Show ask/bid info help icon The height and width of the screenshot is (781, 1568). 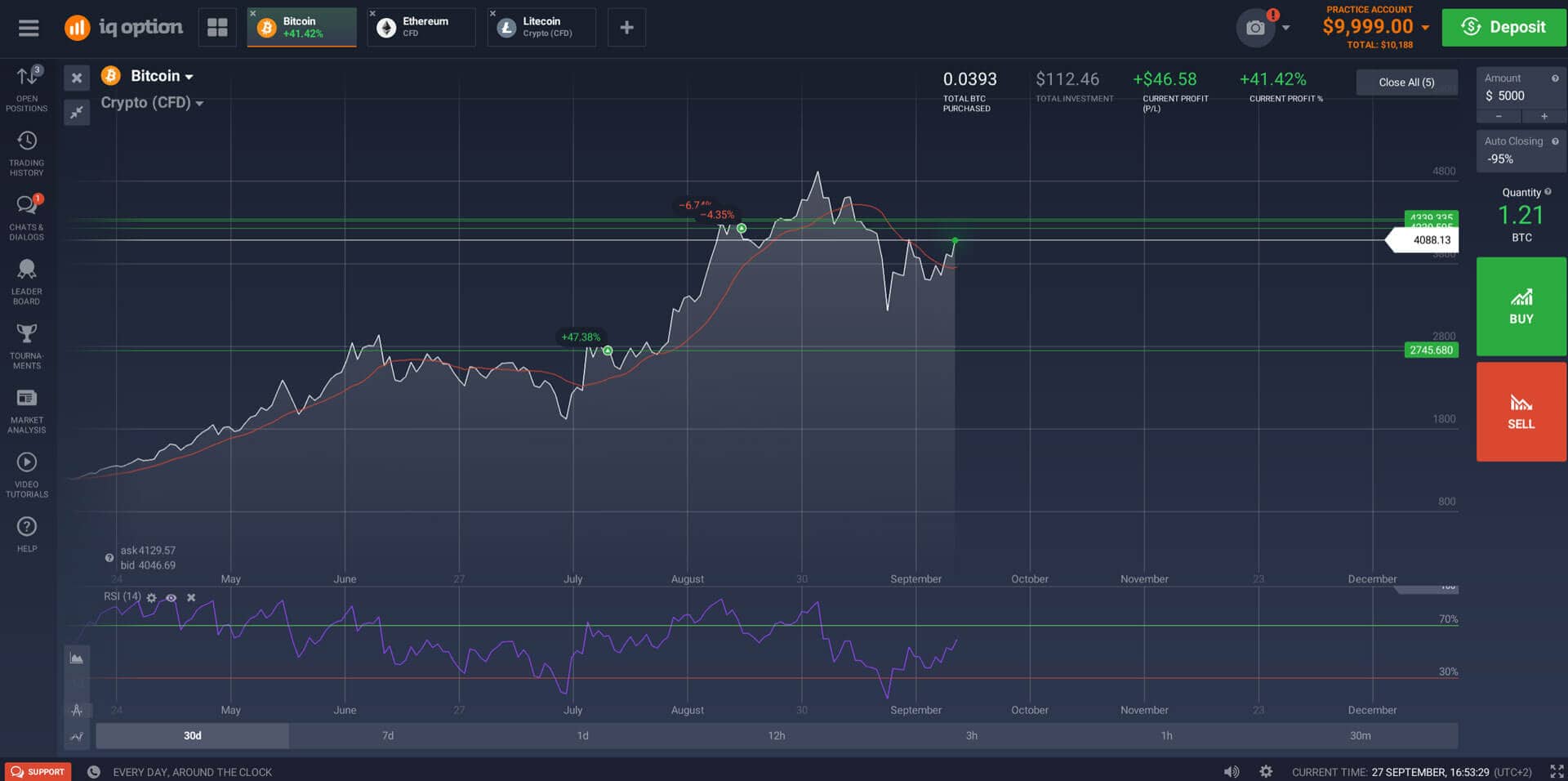coord(109,558)
